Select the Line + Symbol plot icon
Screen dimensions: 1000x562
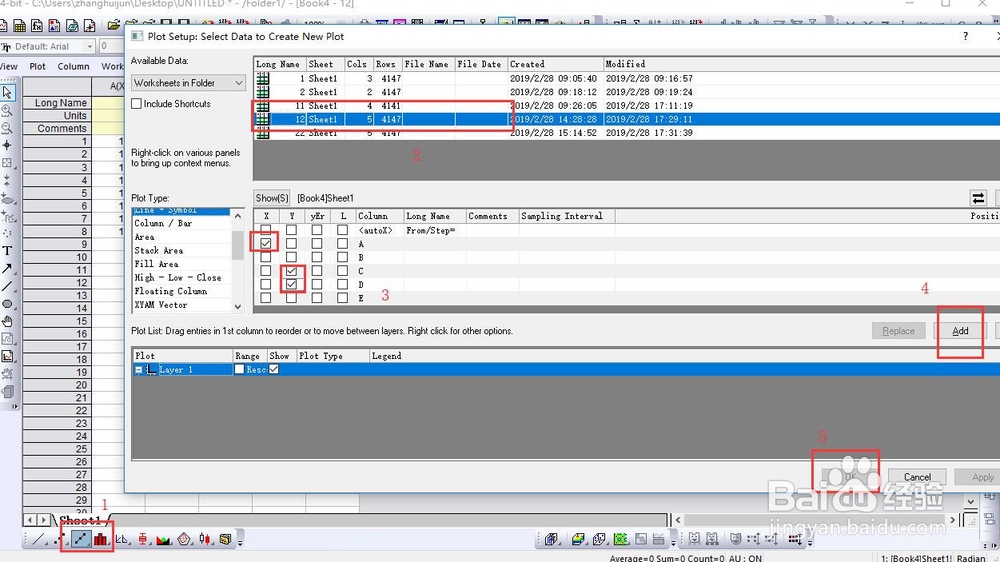80,539
